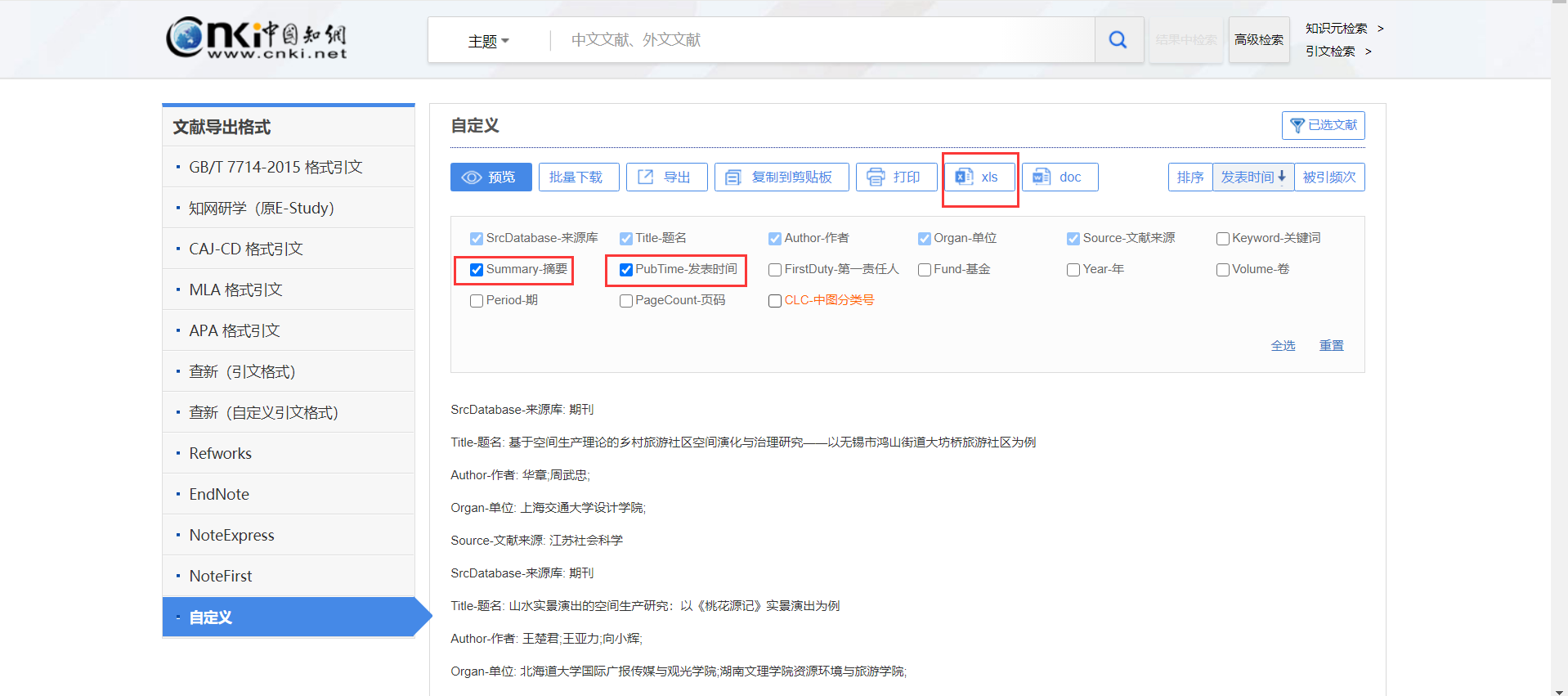1568x696 pixels.
Task: Choose Refworks export format
Action: pos(289,453)
